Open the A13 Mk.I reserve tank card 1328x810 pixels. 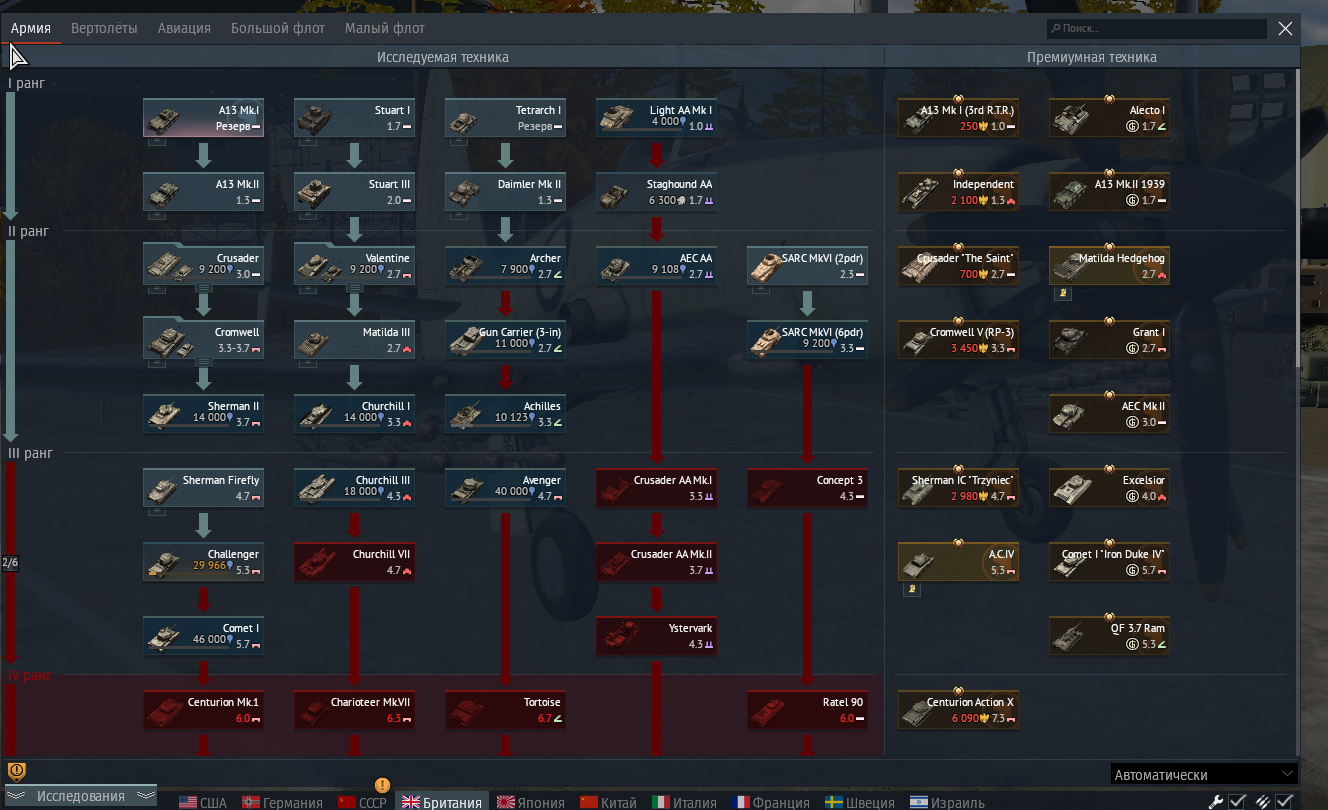pos(203,118)
